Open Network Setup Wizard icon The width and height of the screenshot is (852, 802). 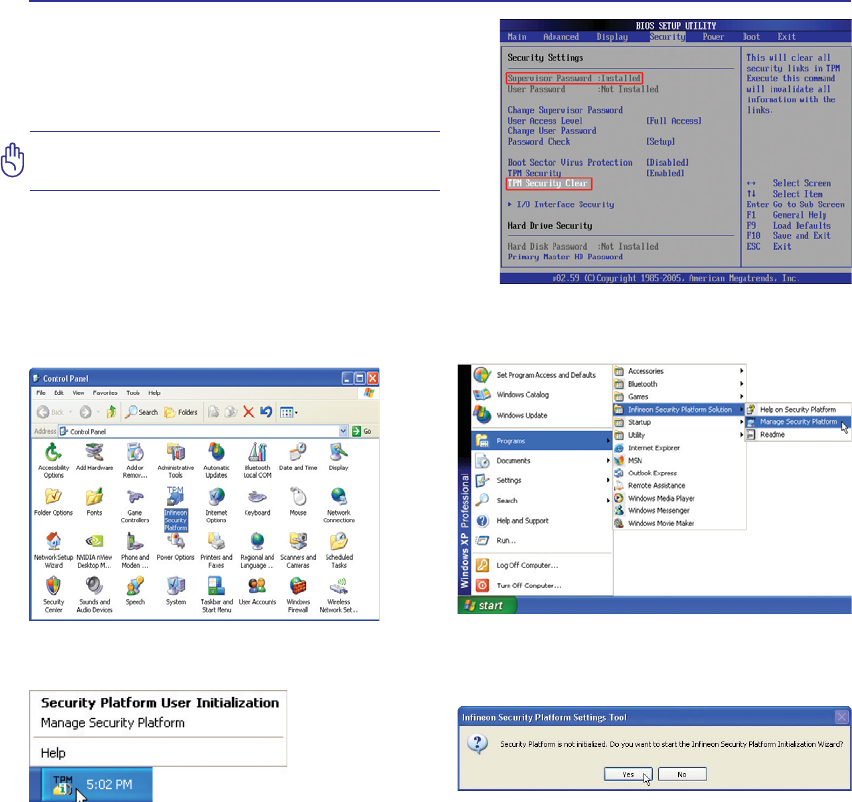(x=53, y=550)
